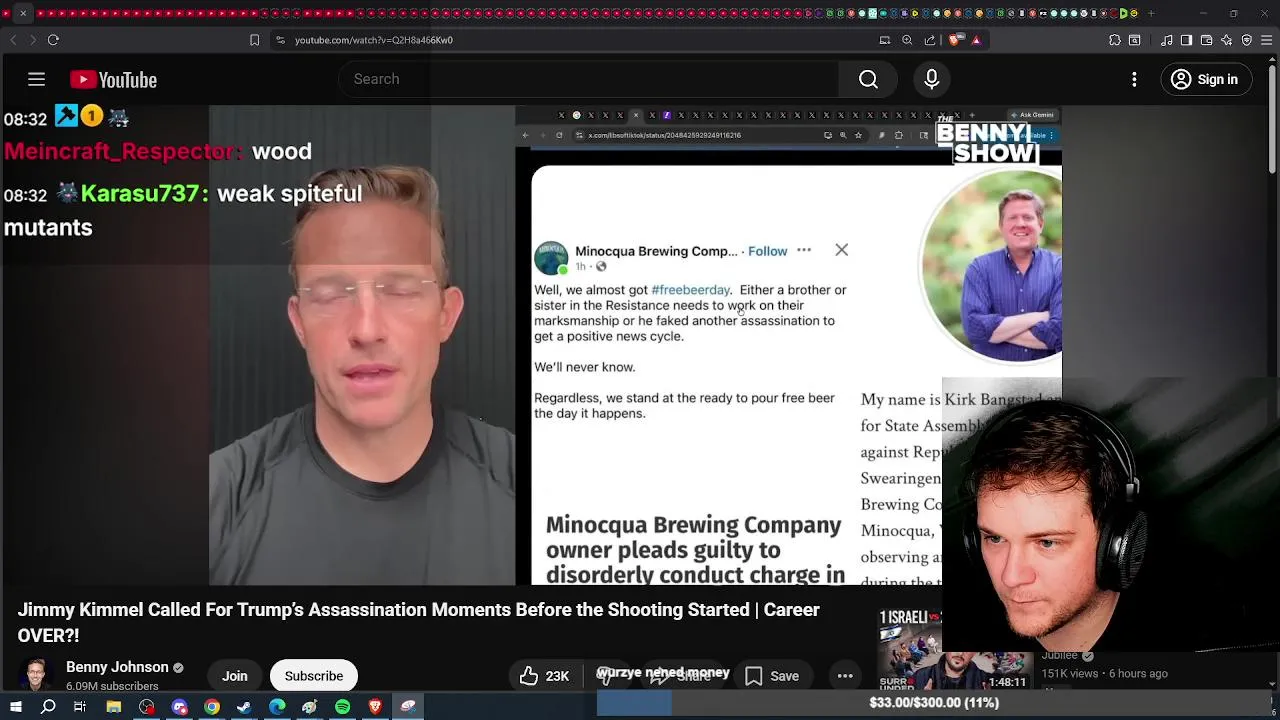Switch to Brave in the taskbar
The width and height of the screenshot is (1280, 720).
click(376, 707)
